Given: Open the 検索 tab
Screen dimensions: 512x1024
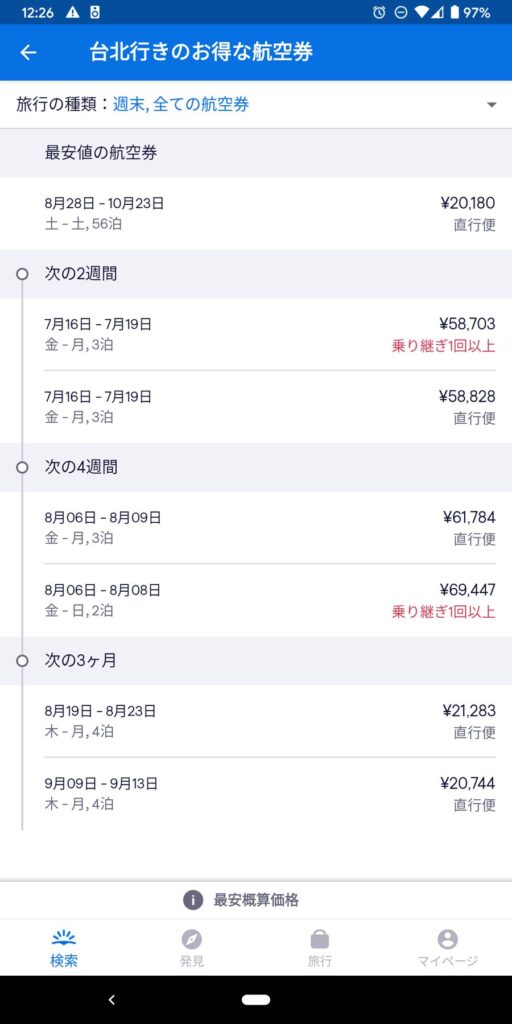Looking at the screenshot, I should click(x=64, y=948).
